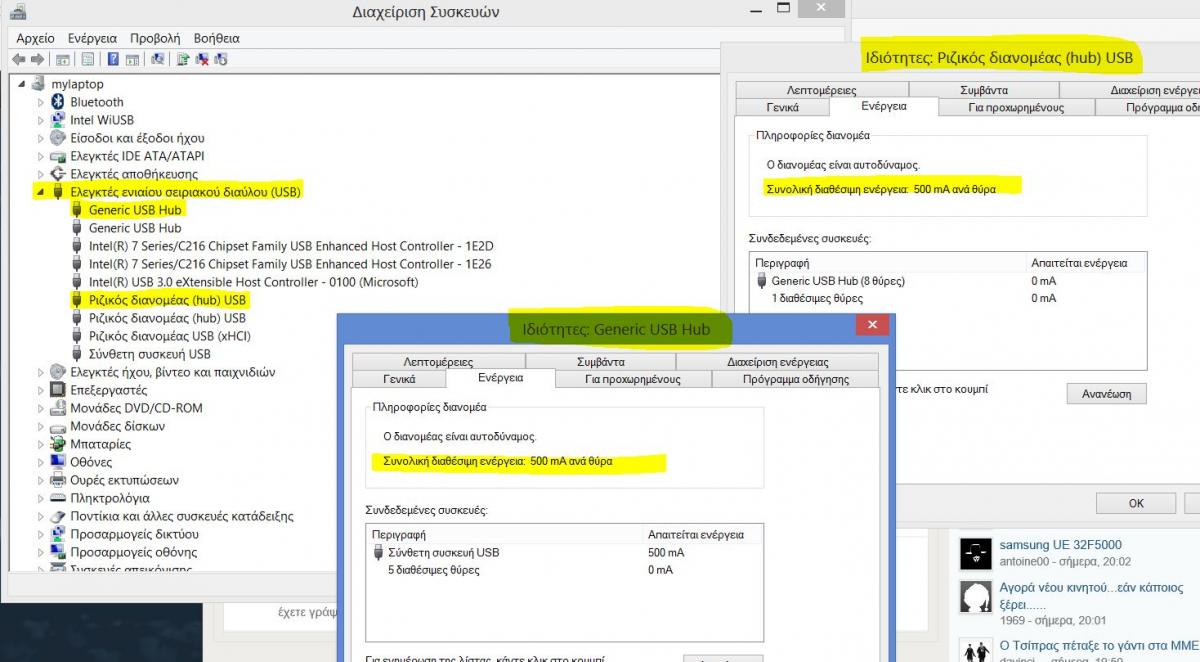Toggle the console tree toolbar icon
The height and width of the screenshot is (662, 1200).
(x=63, y=60)
